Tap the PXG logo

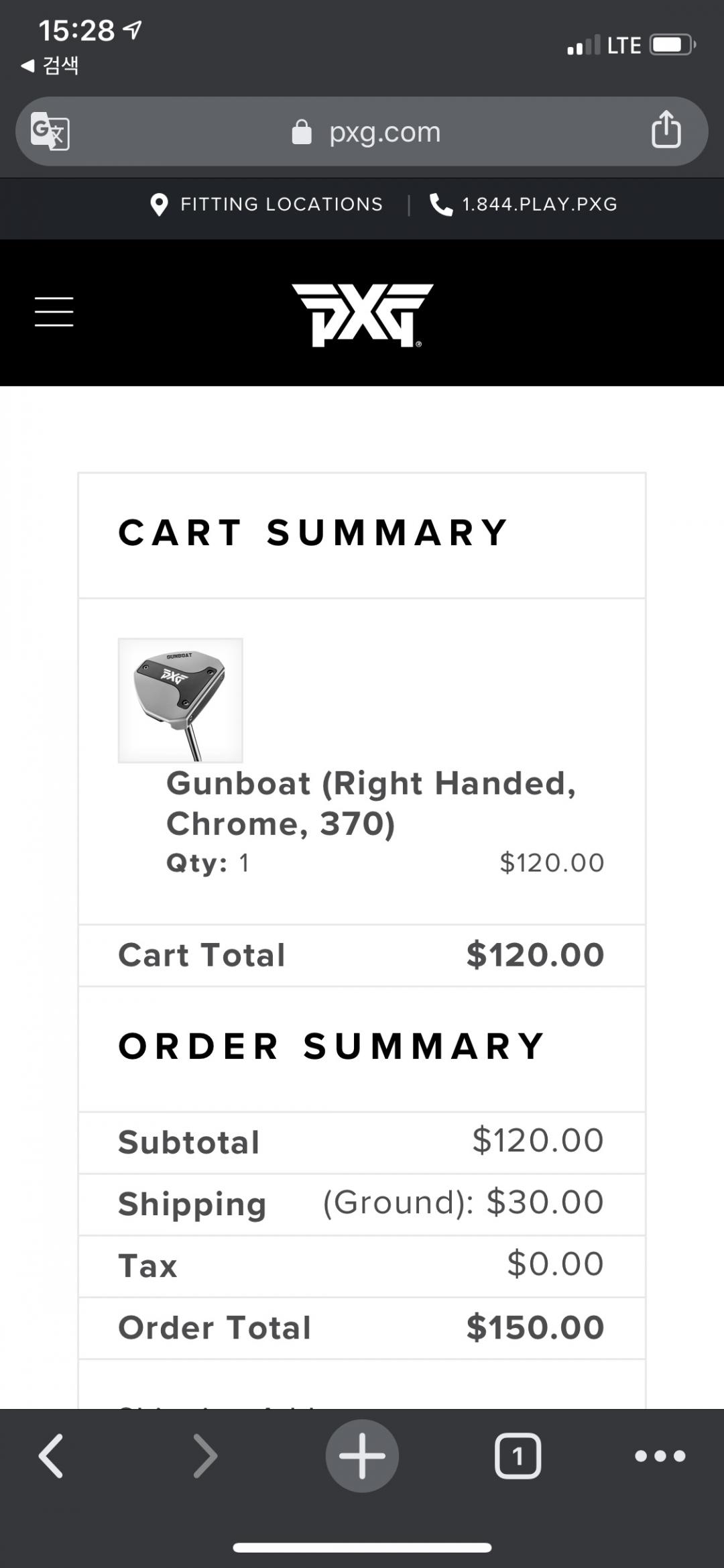(362, 315)
